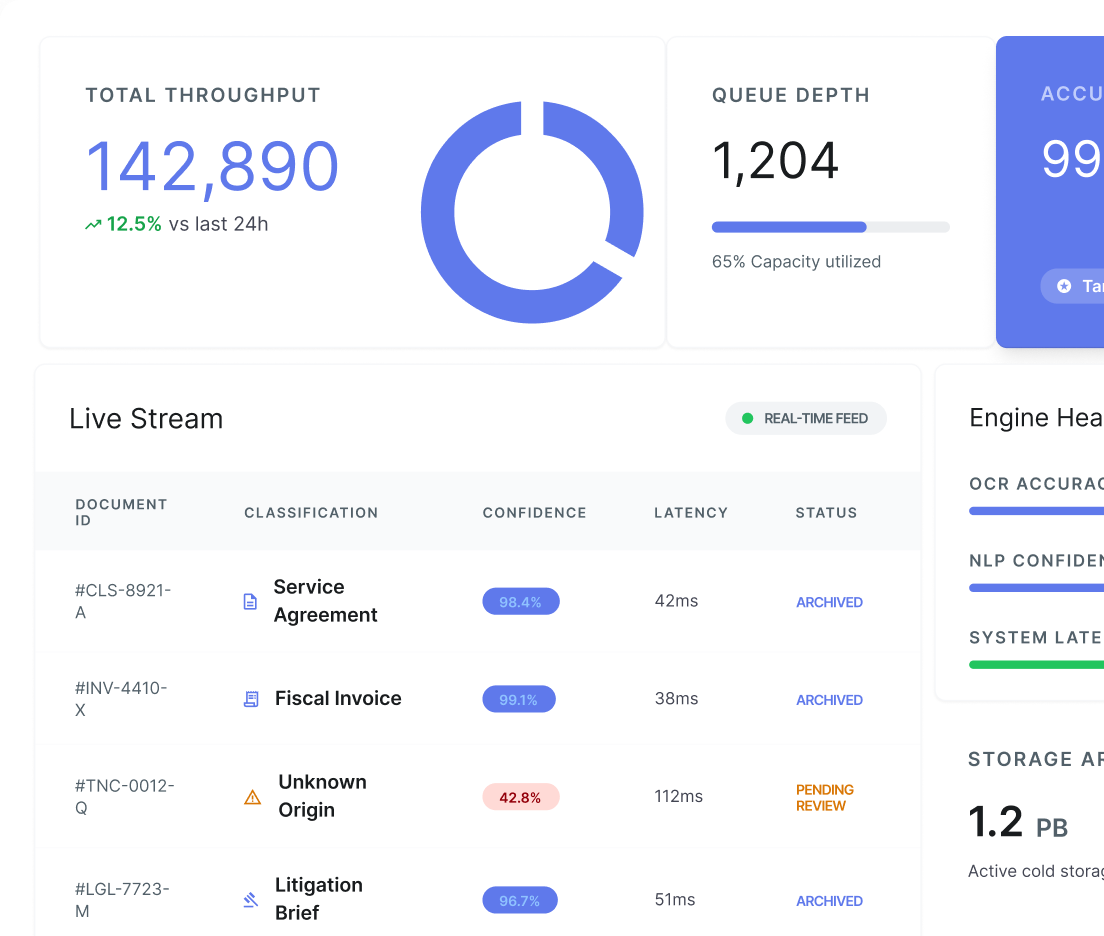Click the Litigation Brief classification
The width and height of the screenshot is (1104, 936).
pos(319,899)
